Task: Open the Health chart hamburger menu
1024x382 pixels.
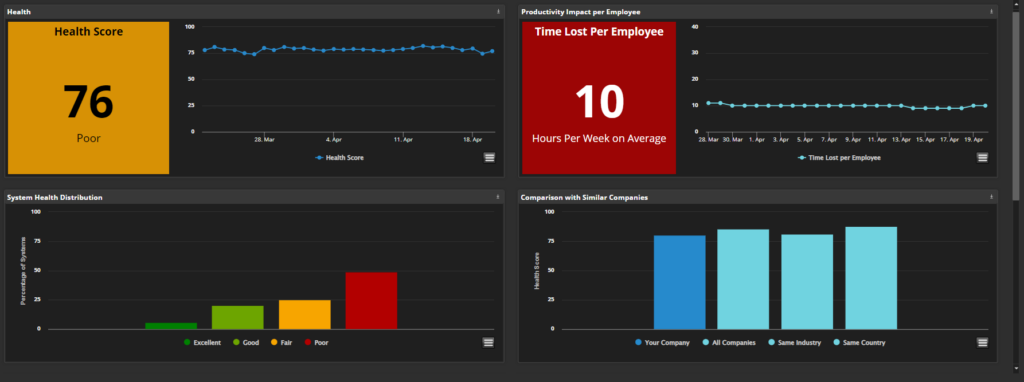Action: click(x=489, y=157)
